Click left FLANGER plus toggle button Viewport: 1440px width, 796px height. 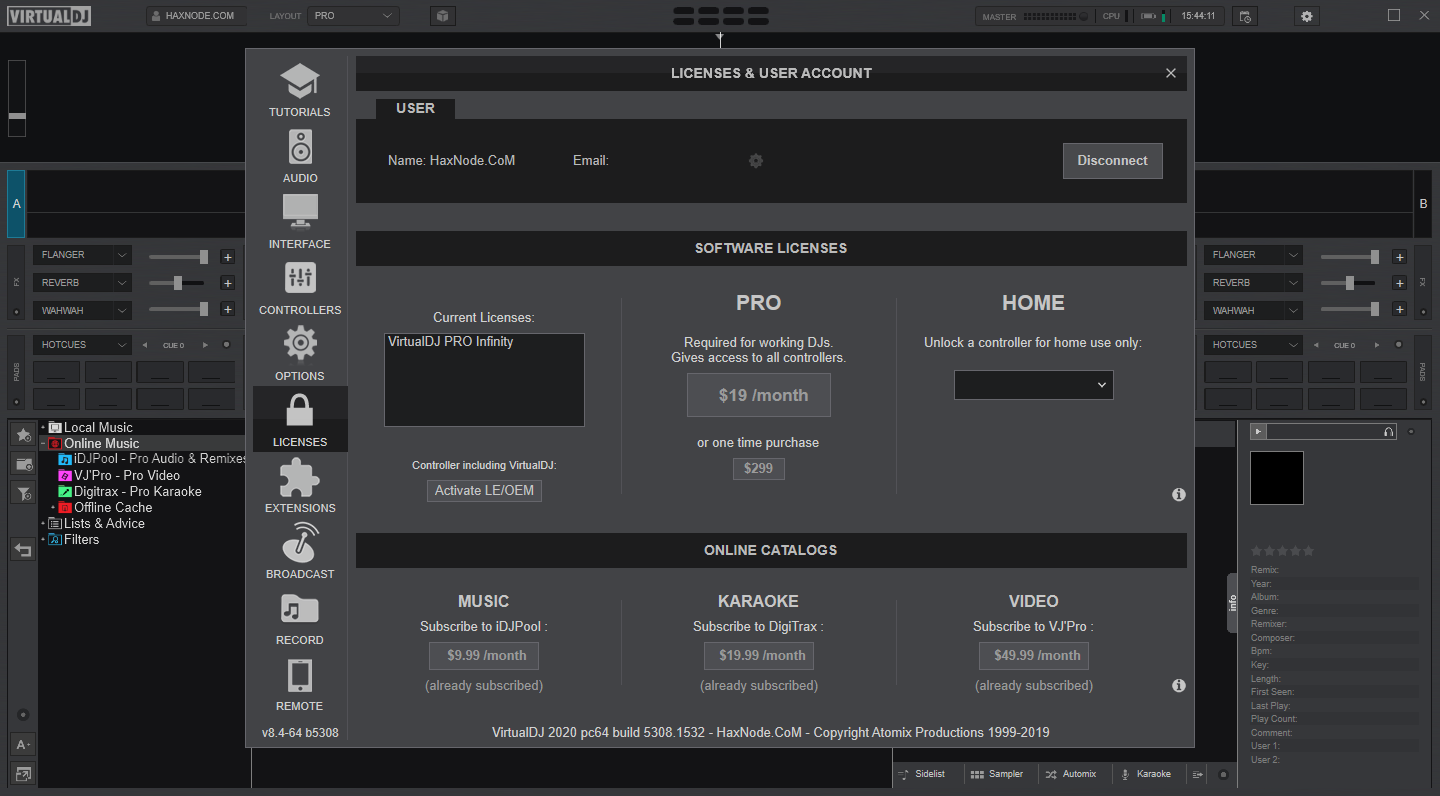pyautogui.click(x=227, y=257)
